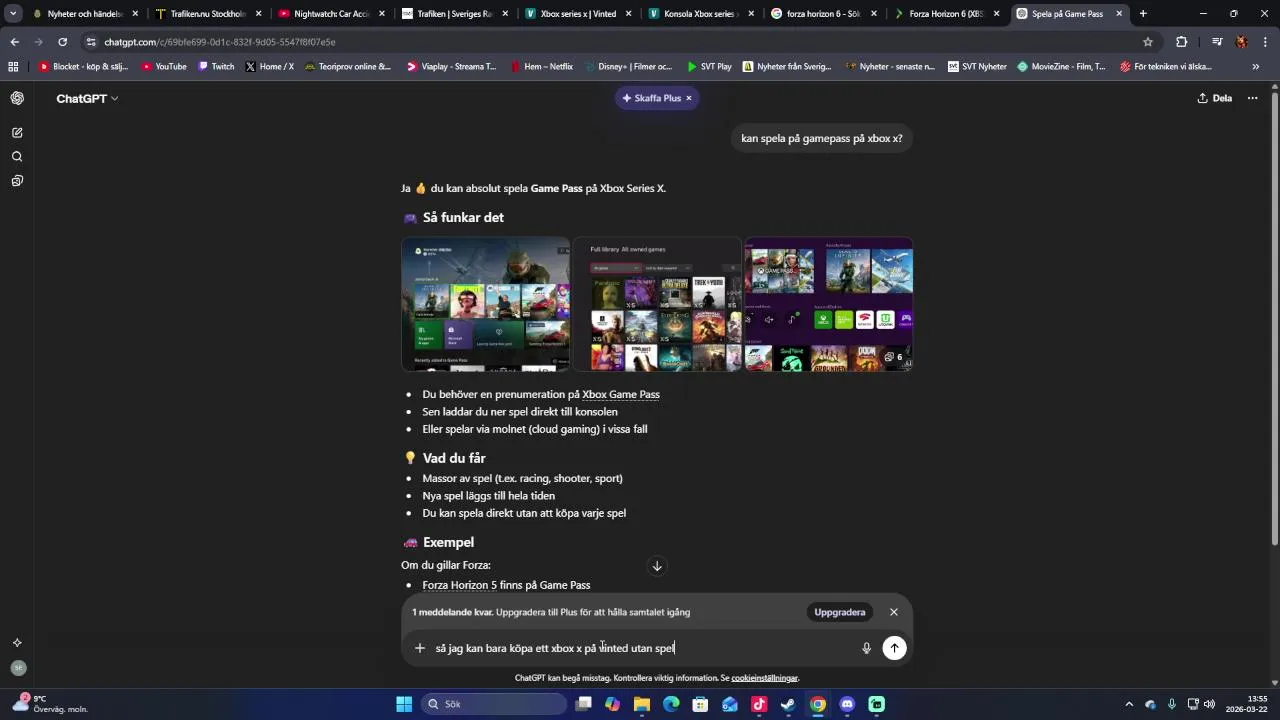Click the ChatGPT logo in the sidebar
The width and height of the screenshot is (1280, 720).
pyautogui.click(x=17, y=98)
